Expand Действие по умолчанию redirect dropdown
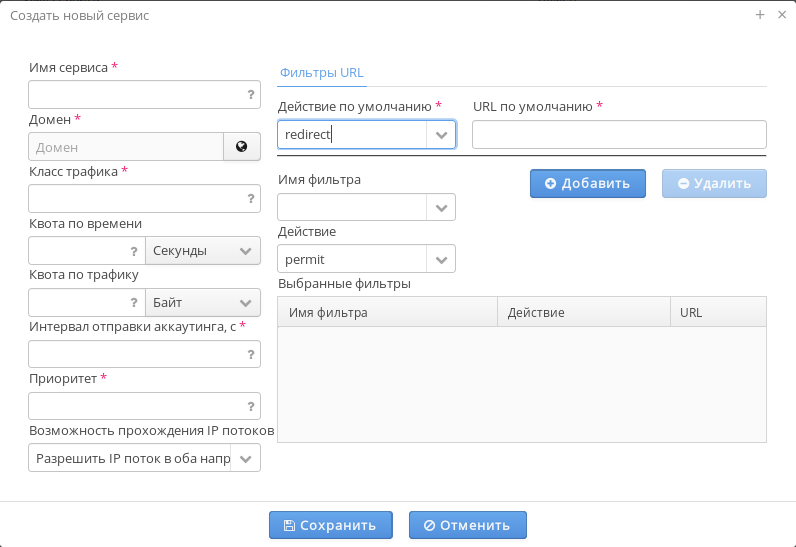This screenshot has width=796, height=547. pyautogui.click(x=441, y=135)
